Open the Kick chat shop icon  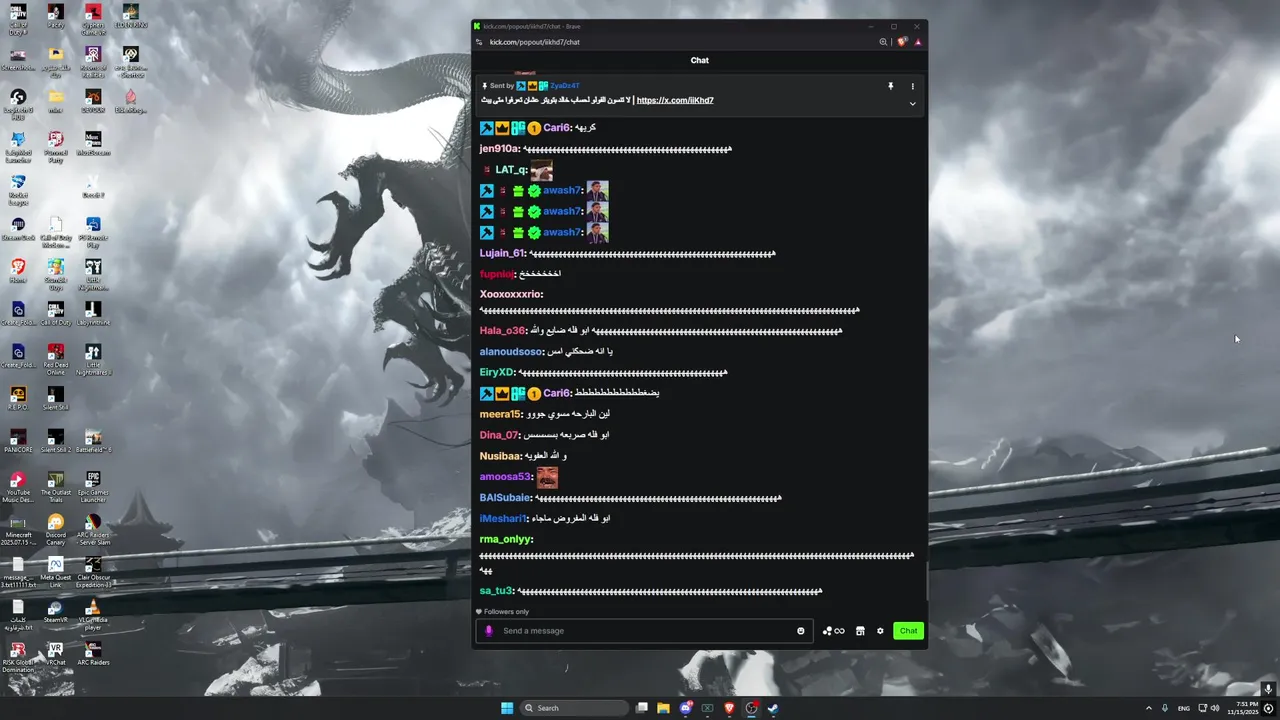pos(860,631)
